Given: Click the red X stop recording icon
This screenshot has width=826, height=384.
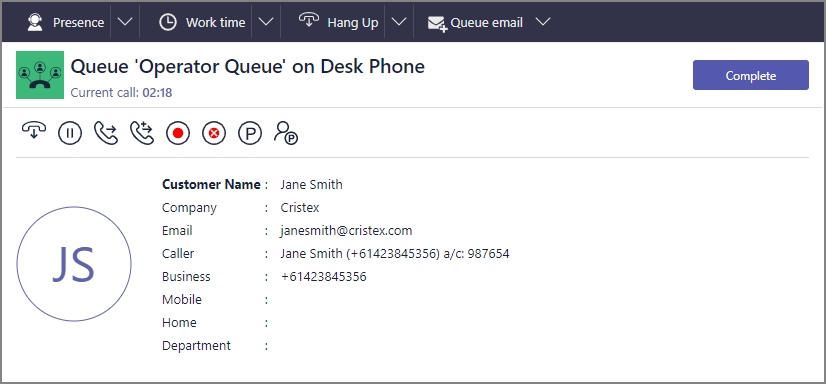Looking at the screenshot, I should pos(214,133).
